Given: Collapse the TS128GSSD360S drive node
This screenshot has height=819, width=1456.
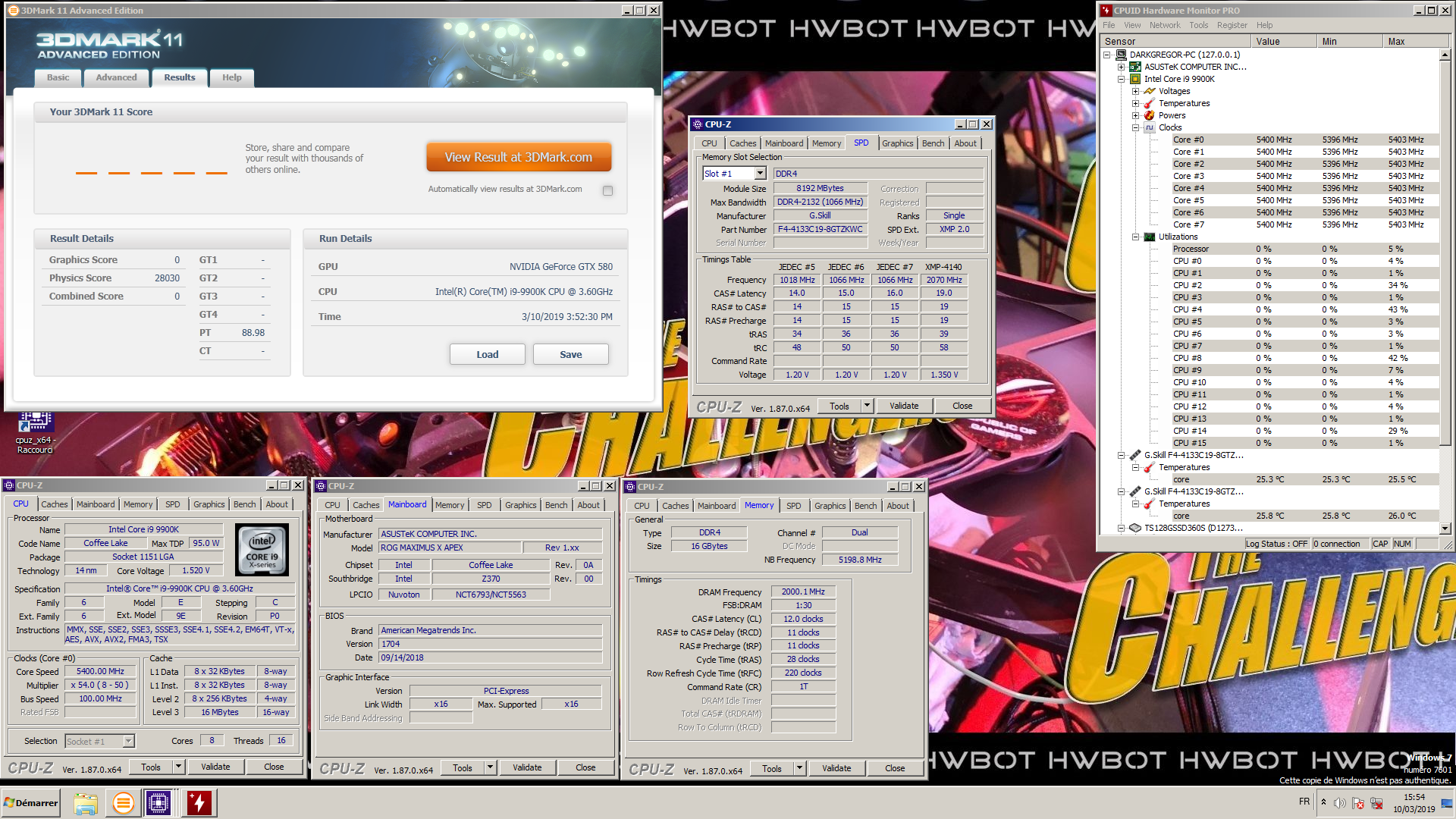Looking at the screenshot, I should coord(1121,528).
